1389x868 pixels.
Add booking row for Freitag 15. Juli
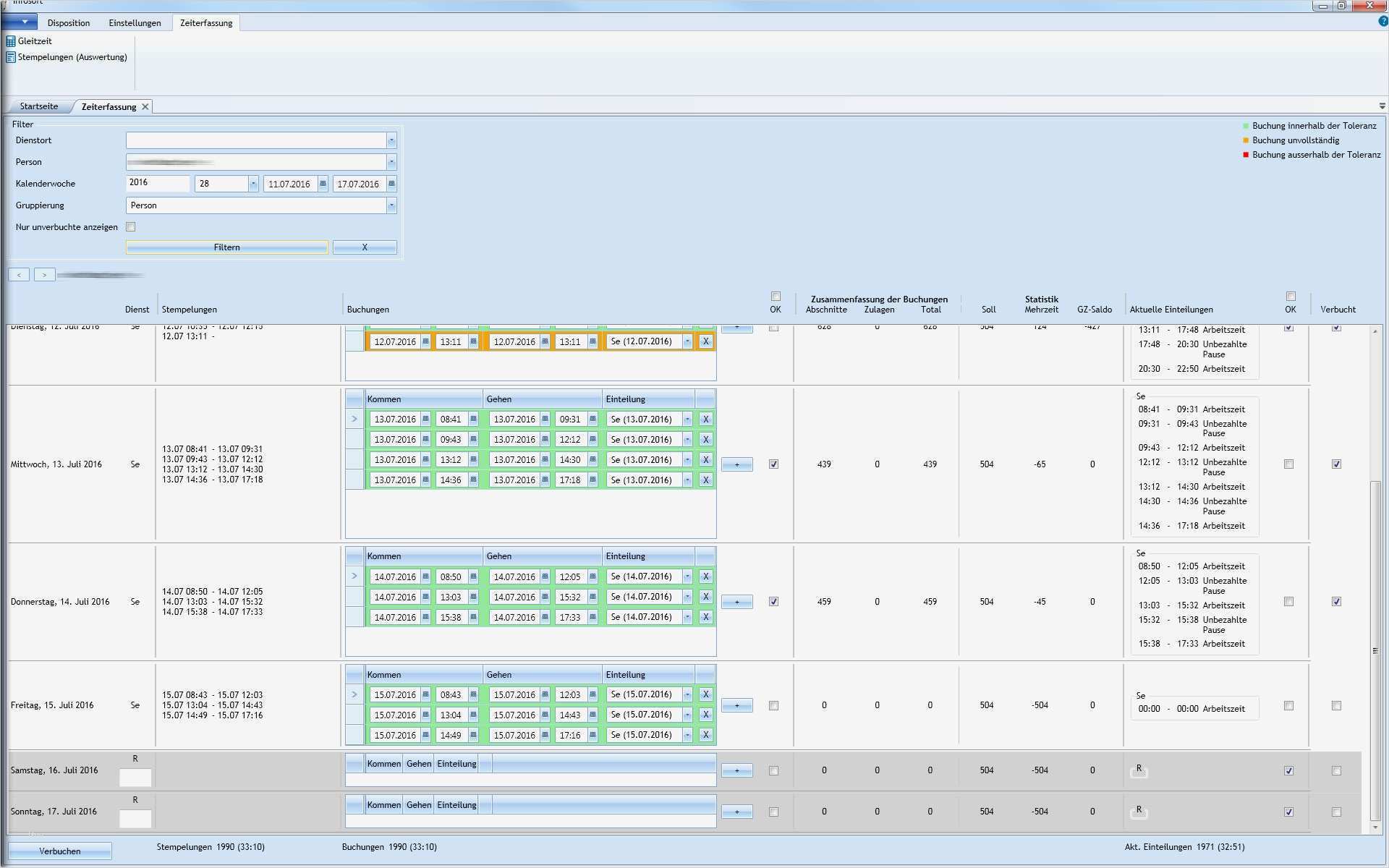point(736,706)
